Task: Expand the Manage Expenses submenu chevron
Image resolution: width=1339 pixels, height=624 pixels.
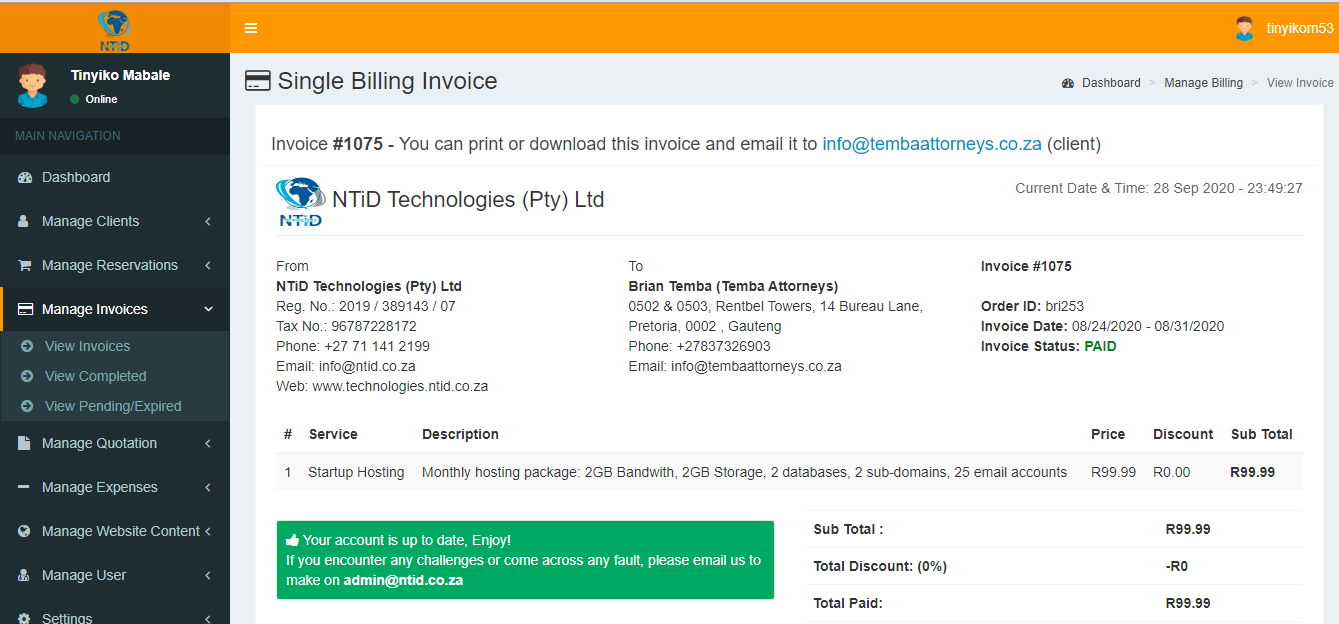Action: tap(208, 487)
